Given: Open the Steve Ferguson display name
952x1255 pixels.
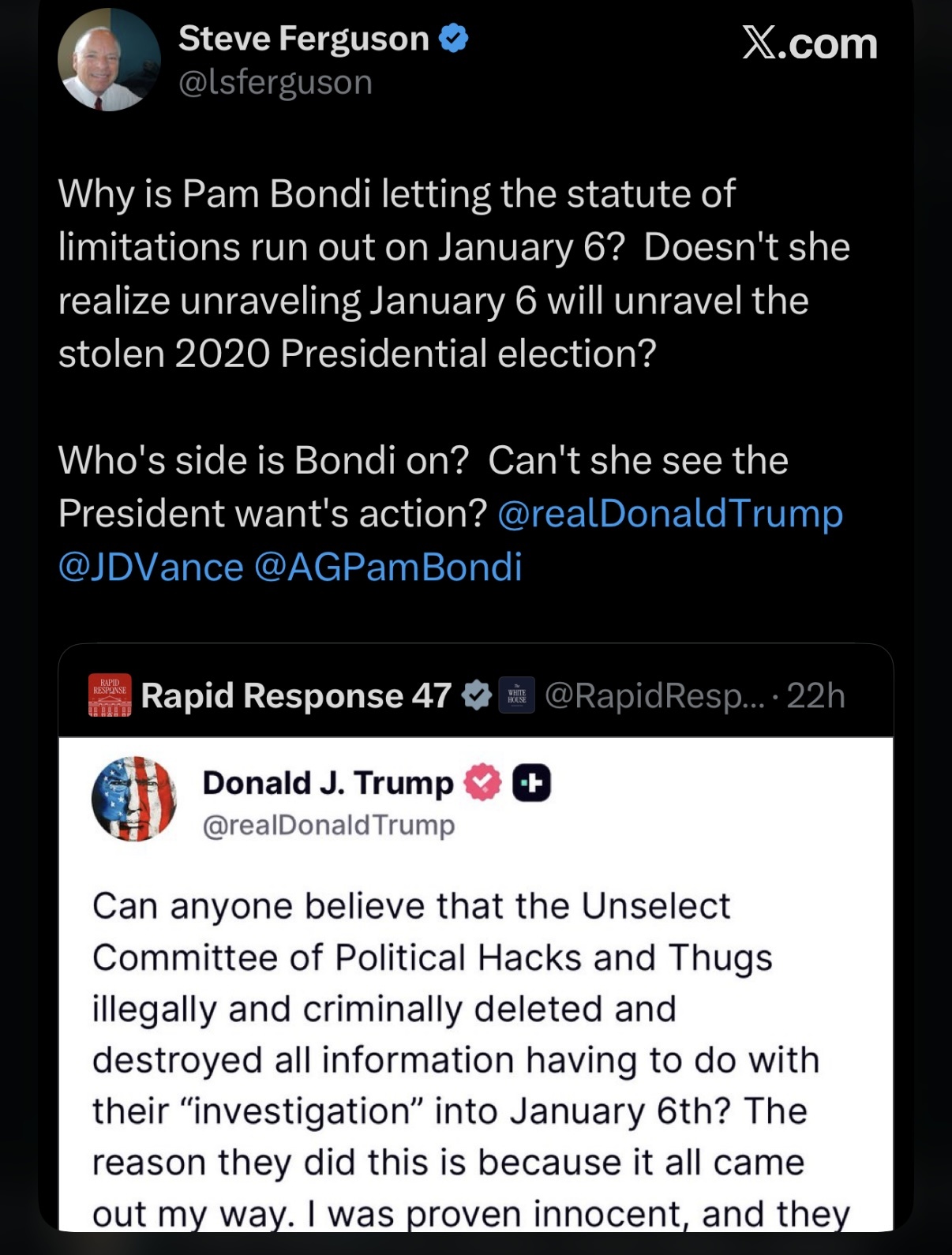Looking at the screenshot, I should [303, 38].
